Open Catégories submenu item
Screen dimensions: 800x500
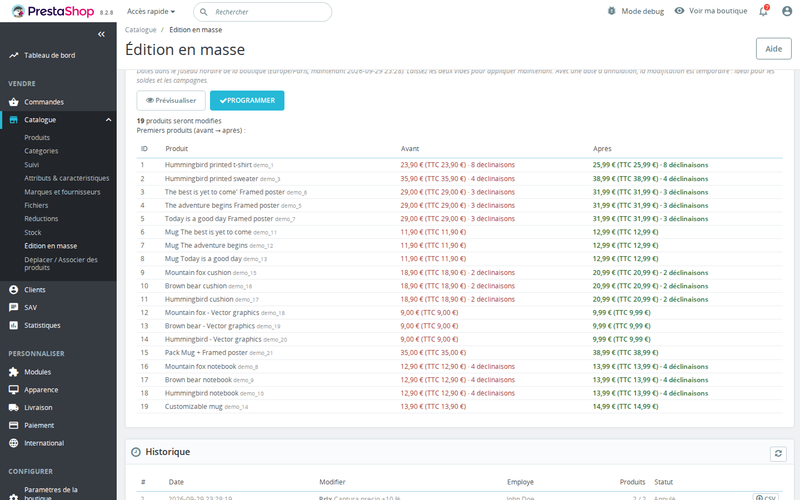tap(41, 151)
